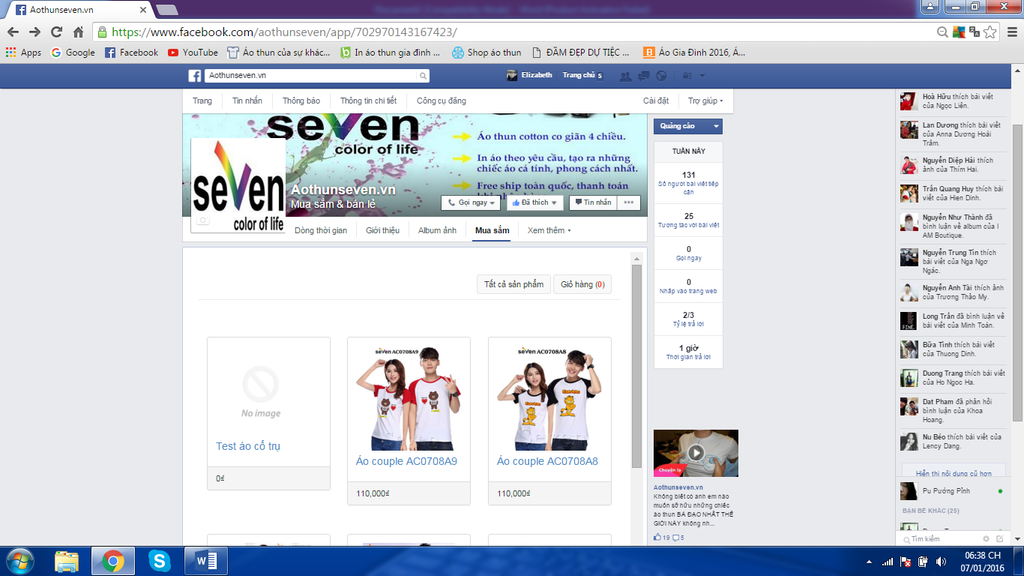Bookmark this page with the star icon
1024x576 pixels.
(x=990, y=32)
